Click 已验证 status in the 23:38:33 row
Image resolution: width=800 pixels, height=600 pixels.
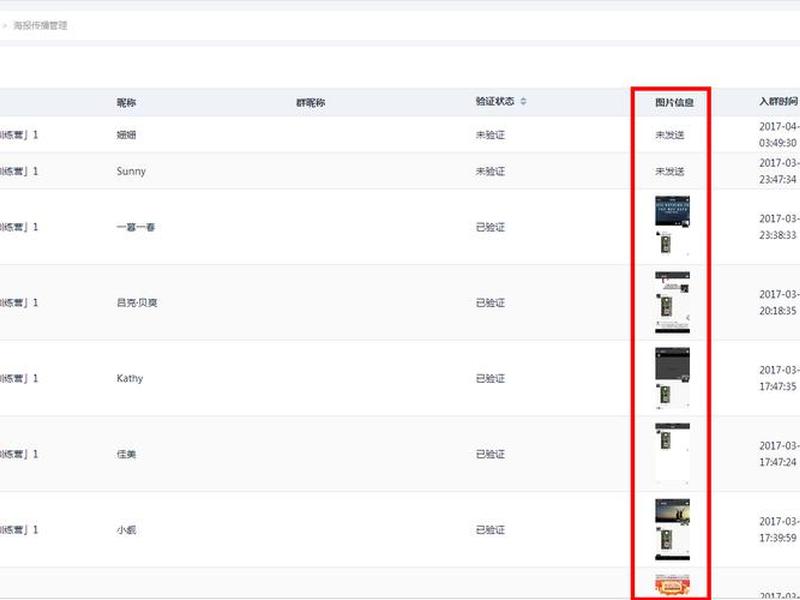[x=490, y=227]
